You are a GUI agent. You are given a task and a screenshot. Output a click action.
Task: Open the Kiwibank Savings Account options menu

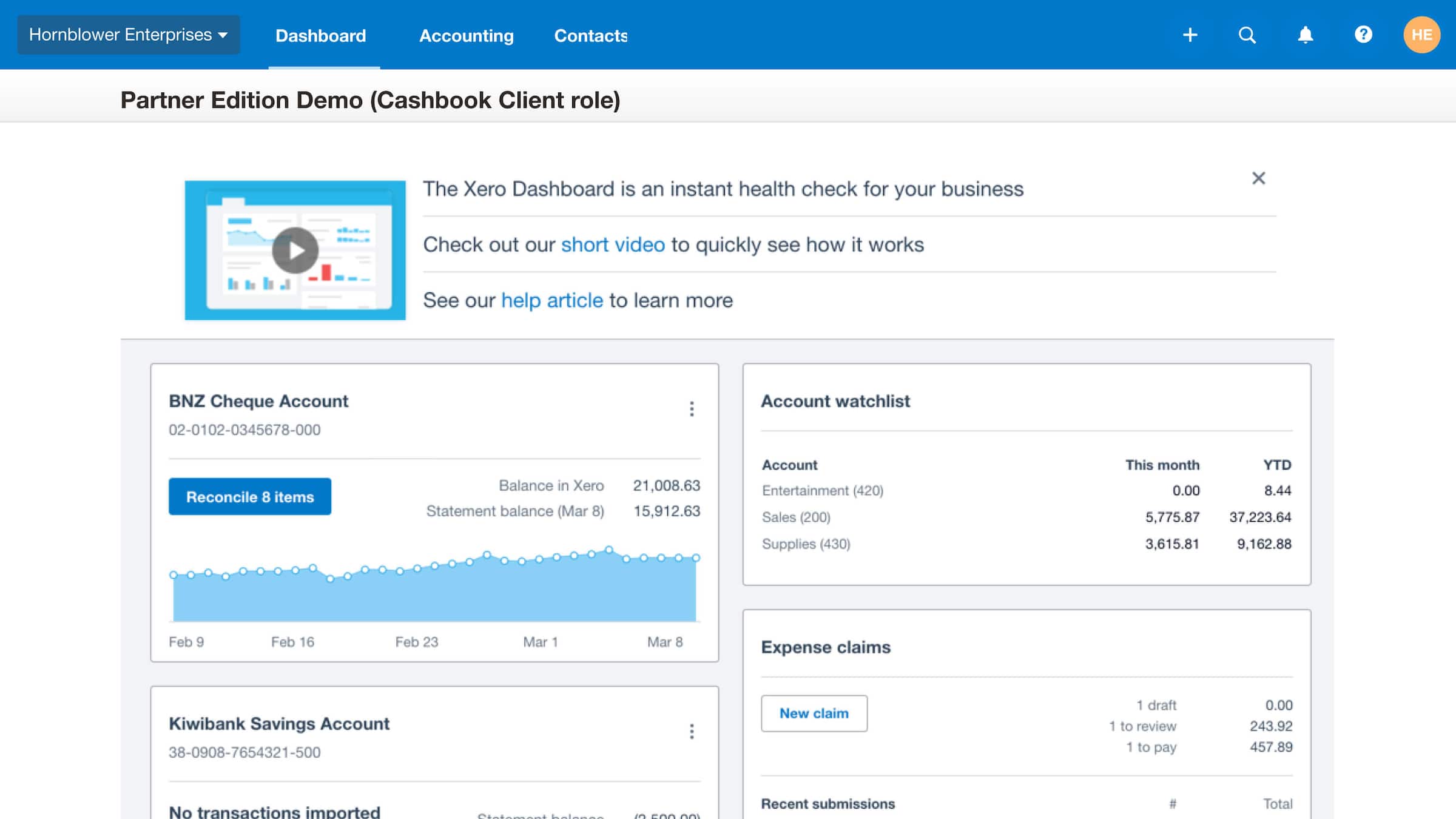pos(692,732)
